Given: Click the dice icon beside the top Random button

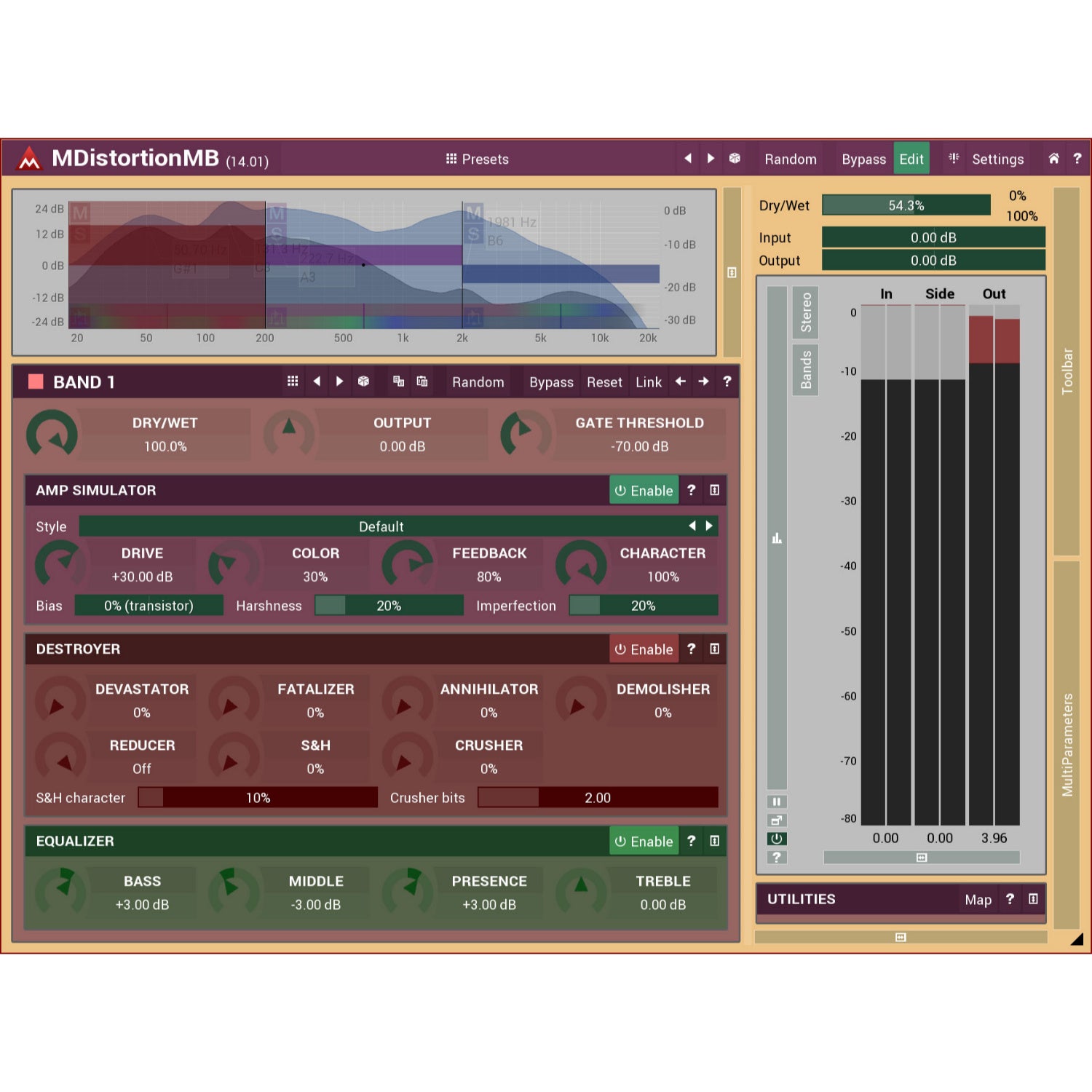Looking at the screenshot, I should [735, 159].
